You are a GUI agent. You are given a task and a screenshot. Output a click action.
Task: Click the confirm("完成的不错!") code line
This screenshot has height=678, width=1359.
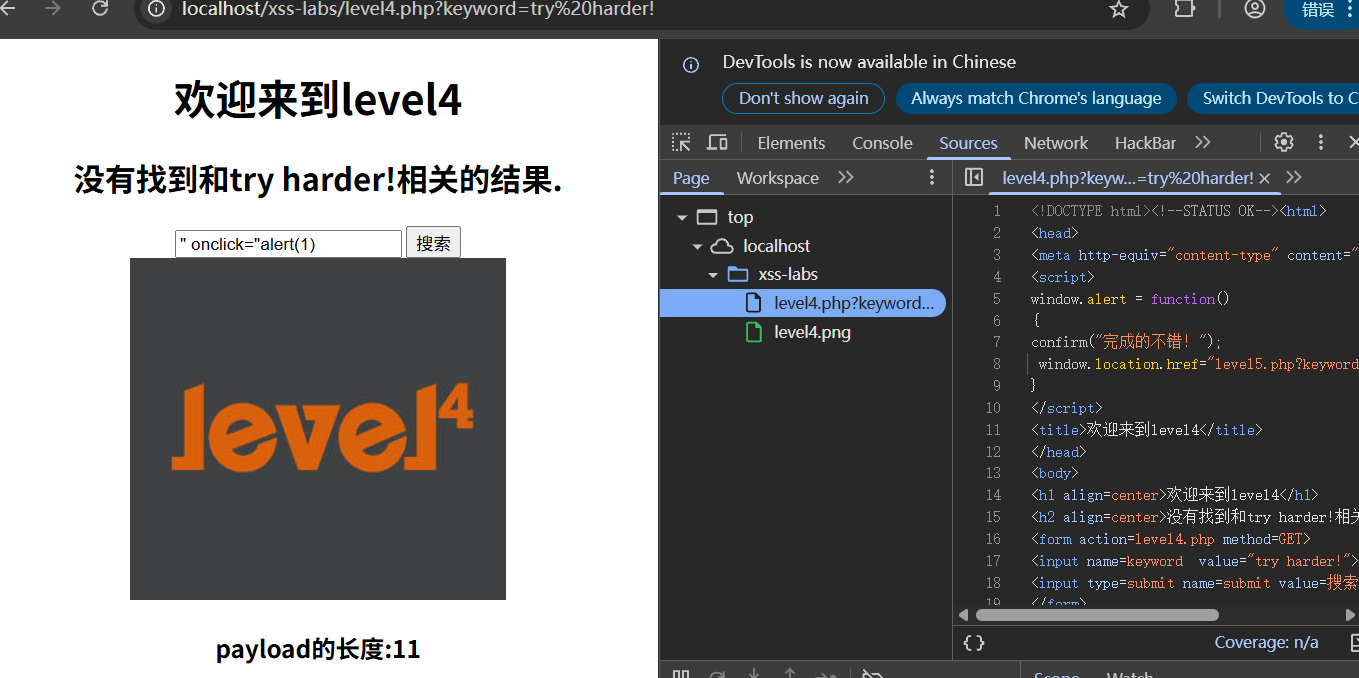(x=1126, y=342)
